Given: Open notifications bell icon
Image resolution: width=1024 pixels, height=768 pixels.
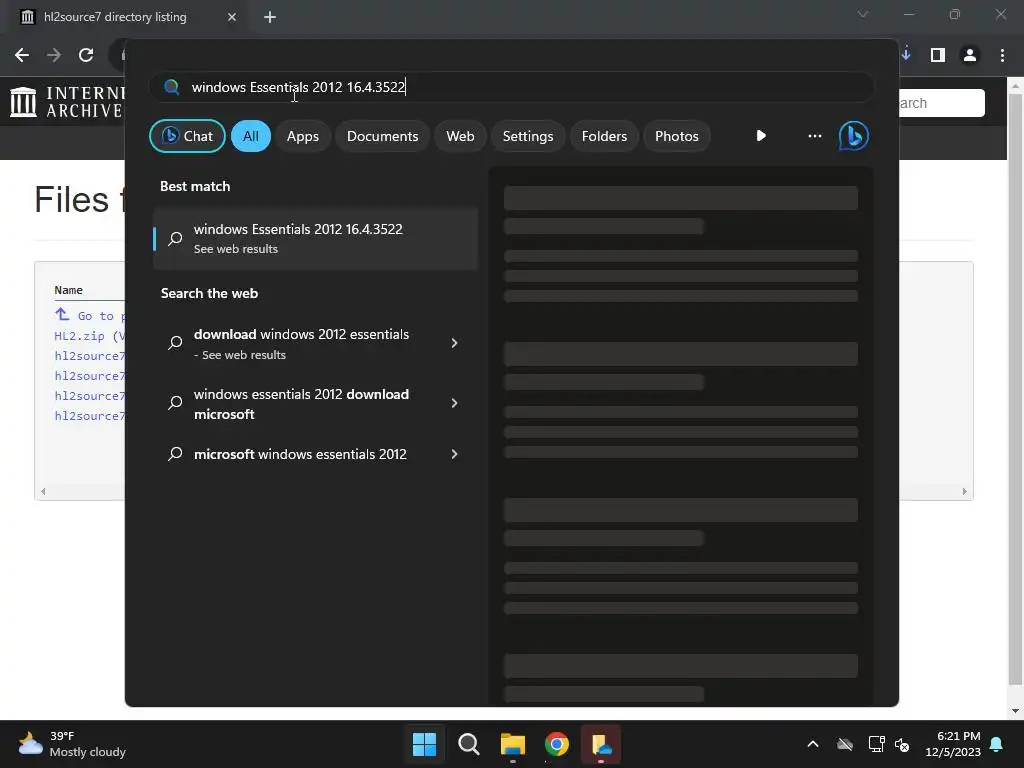Looking at the screenshot, I should [997, 744].
